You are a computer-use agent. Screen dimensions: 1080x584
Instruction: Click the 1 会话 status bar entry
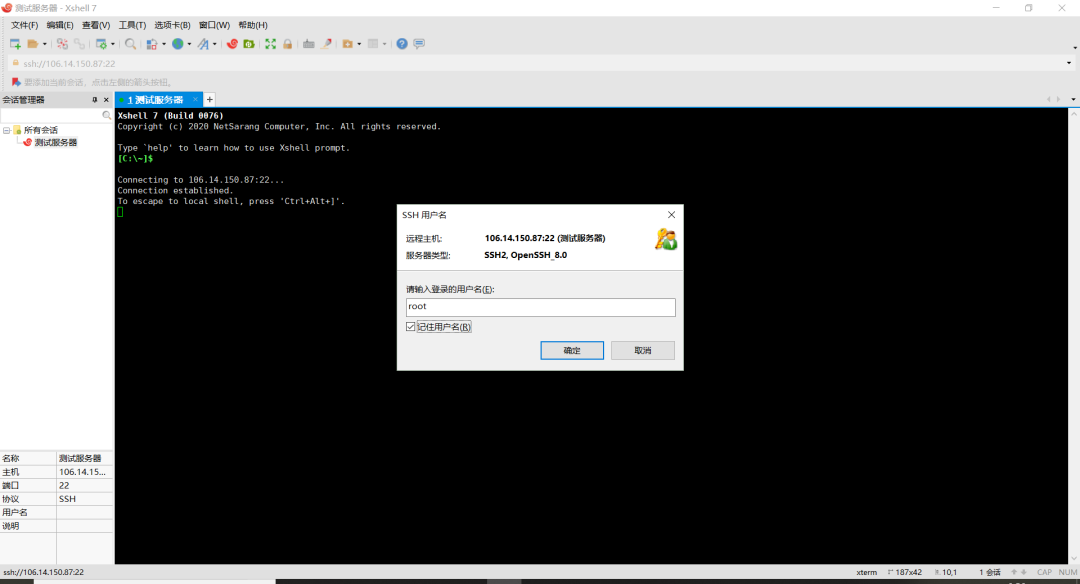(x=990, y=572)
